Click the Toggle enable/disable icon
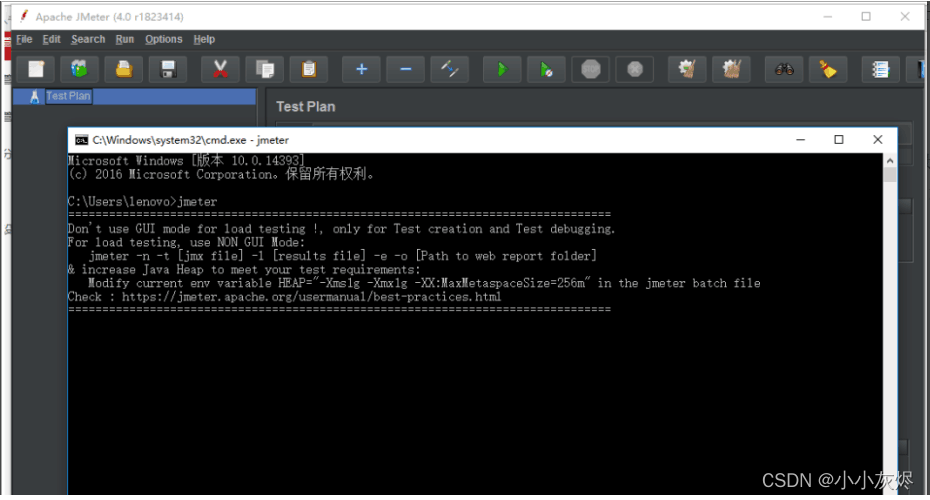 point(450,69)
